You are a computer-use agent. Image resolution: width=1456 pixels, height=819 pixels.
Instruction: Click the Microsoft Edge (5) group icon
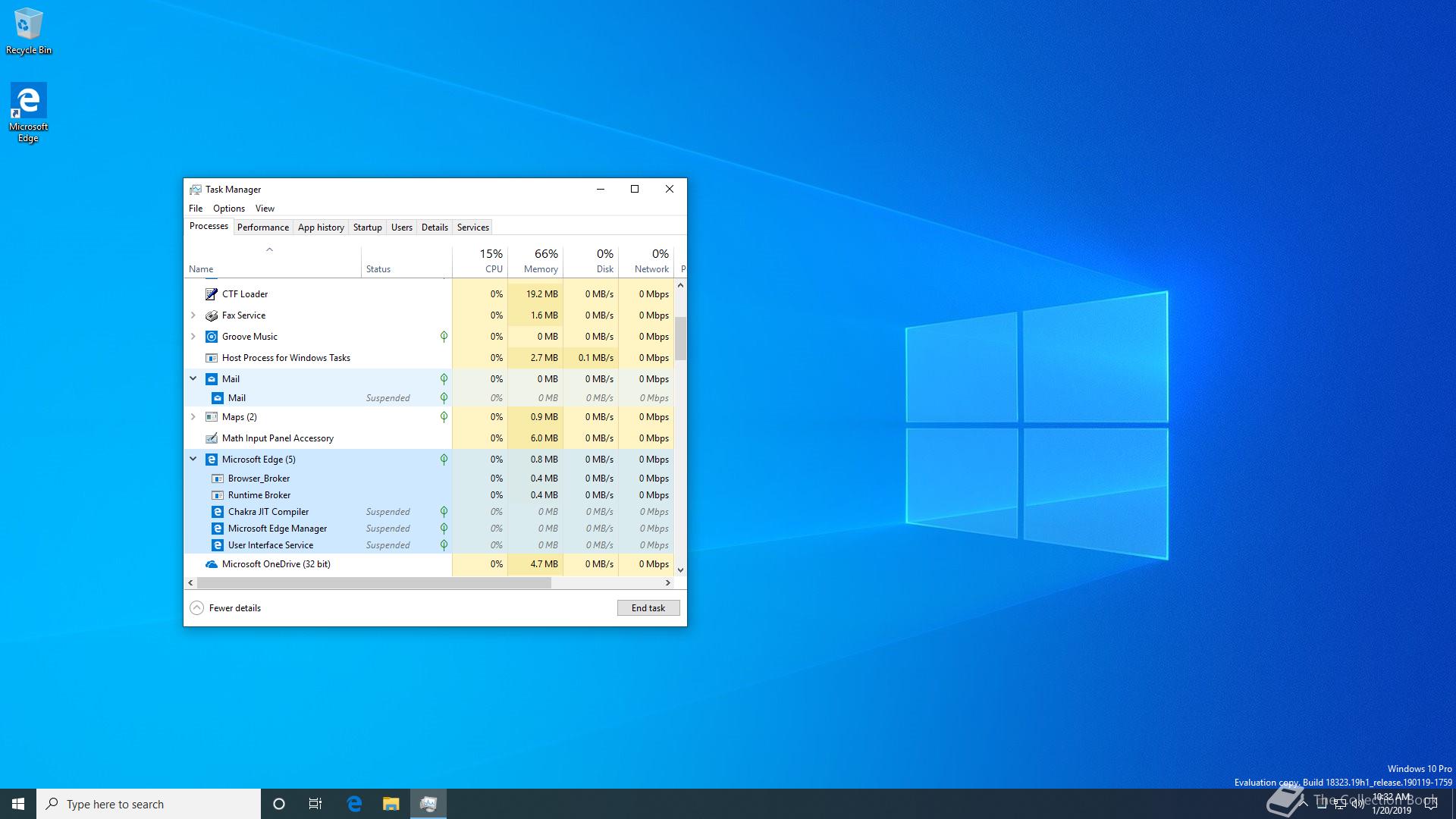click(212, 460)
